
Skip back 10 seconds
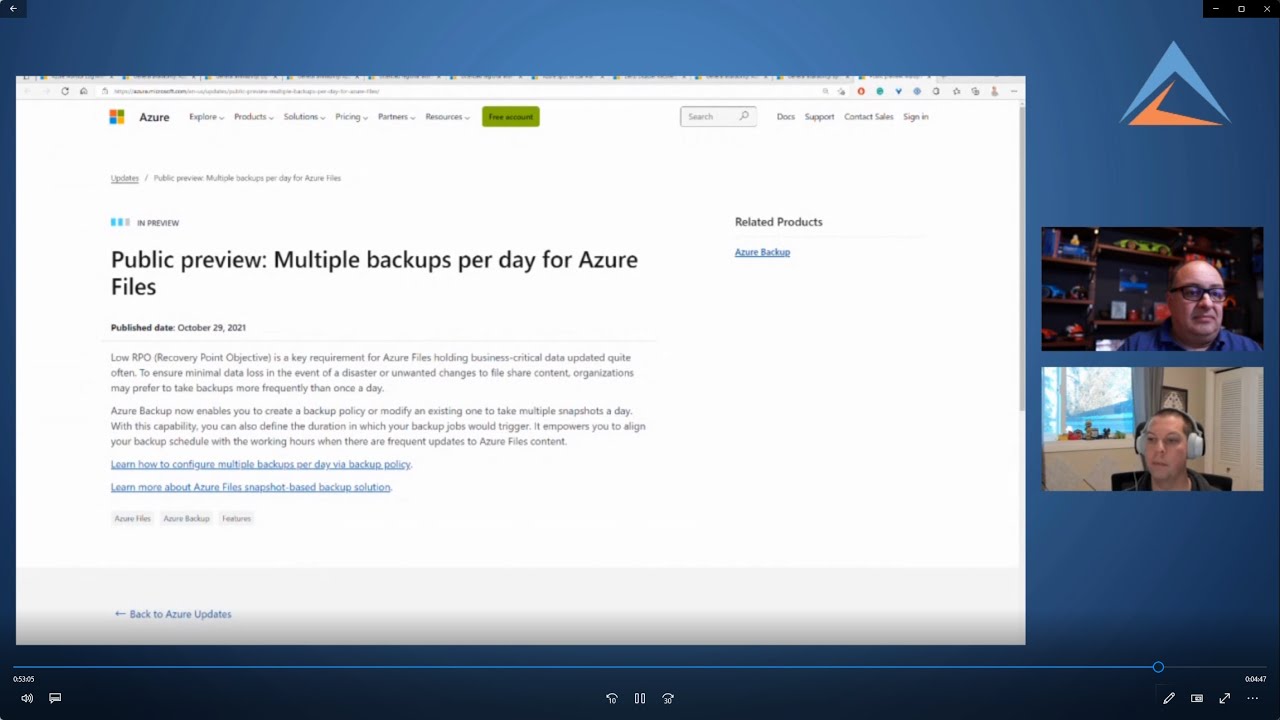point(612,698)
